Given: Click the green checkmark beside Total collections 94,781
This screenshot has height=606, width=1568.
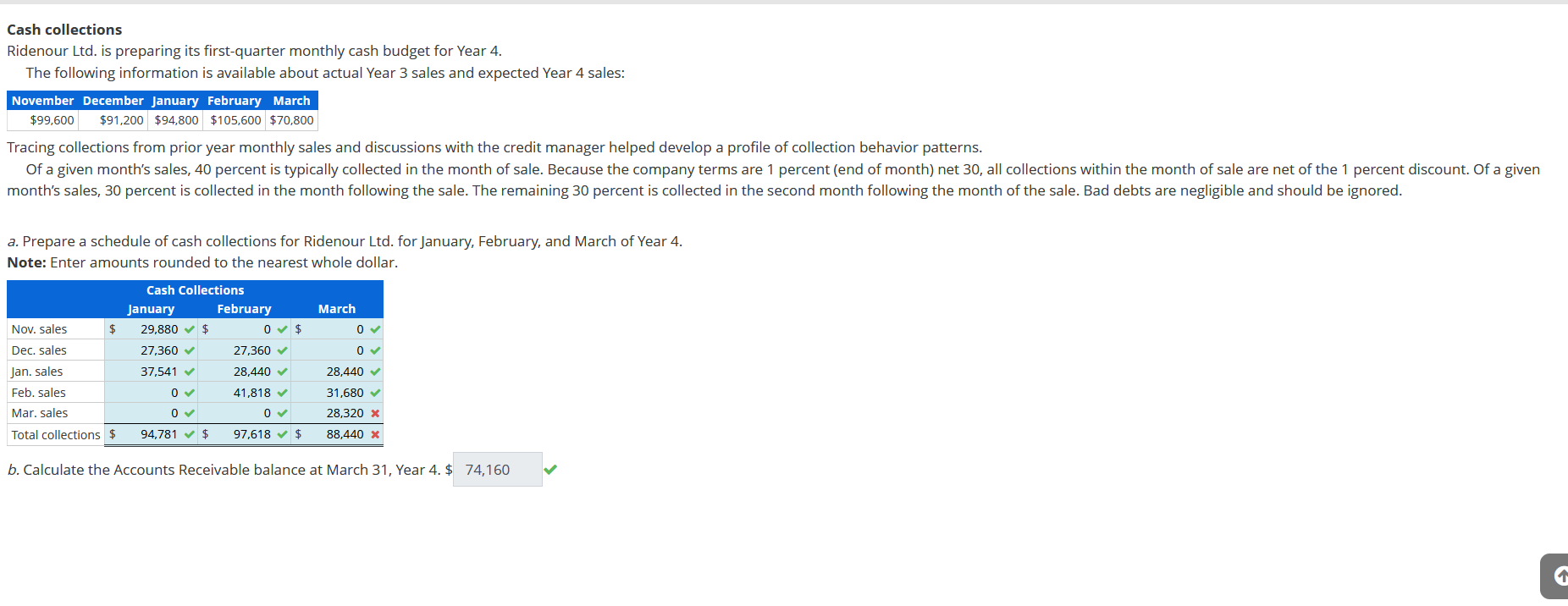Looking at the screenshot, I should [189, 434].
